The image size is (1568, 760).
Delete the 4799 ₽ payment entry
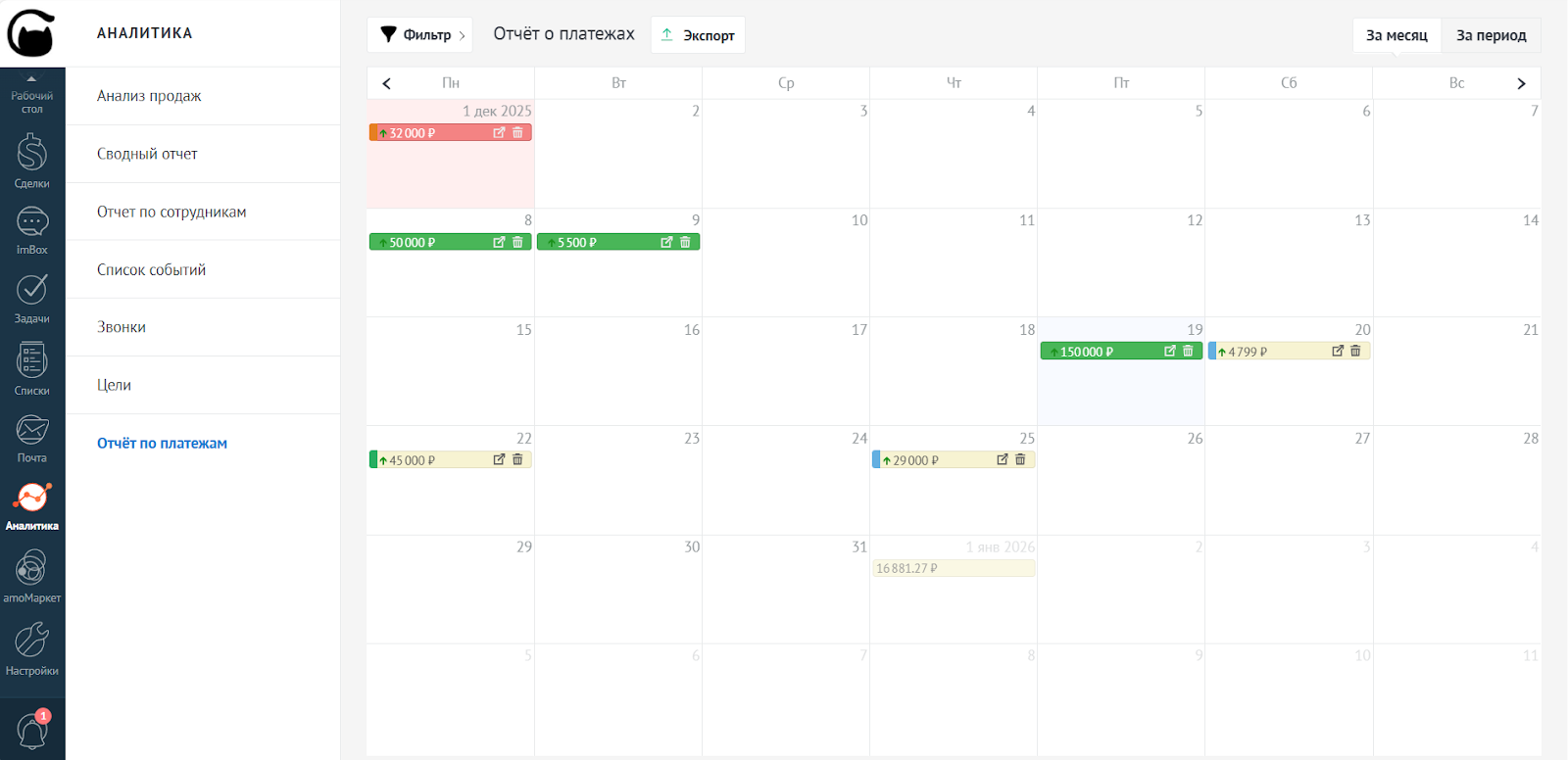pyautogui.click(x=1355, y=351)
